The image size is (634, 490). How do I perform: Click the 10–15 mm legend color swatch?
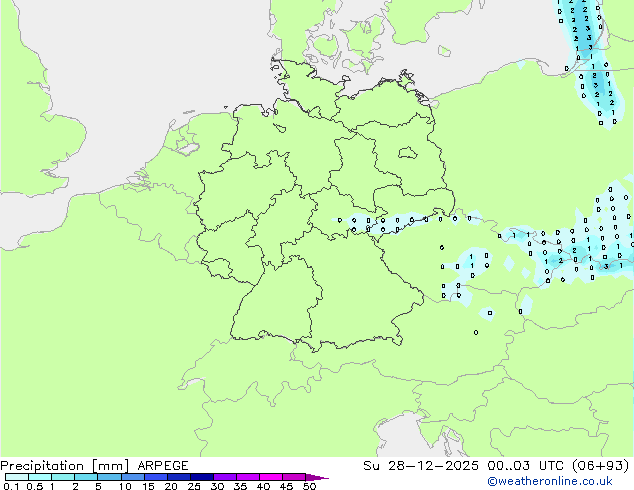[x=133, y=477]
